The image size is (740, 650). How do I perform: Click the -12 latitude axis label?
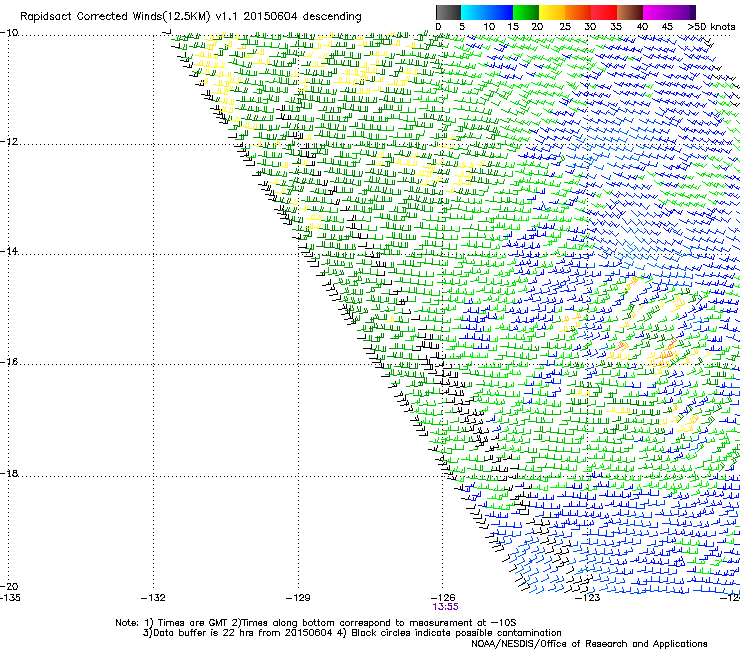[x=9, y=142]
